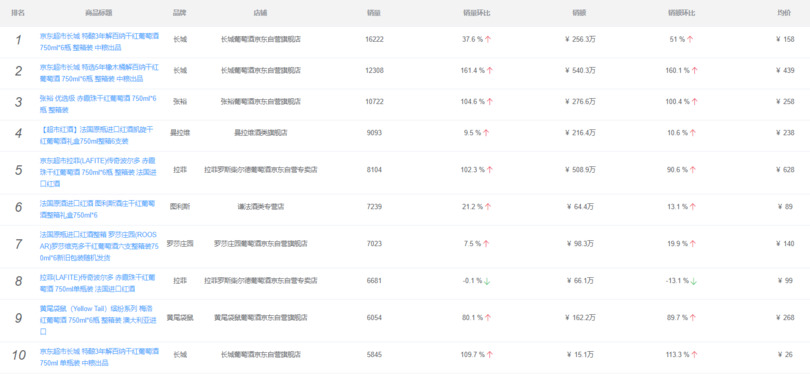Click the red up arrow beside 19.9 %
This screenshot has width=810, height=375.
(x=692, y=244)
